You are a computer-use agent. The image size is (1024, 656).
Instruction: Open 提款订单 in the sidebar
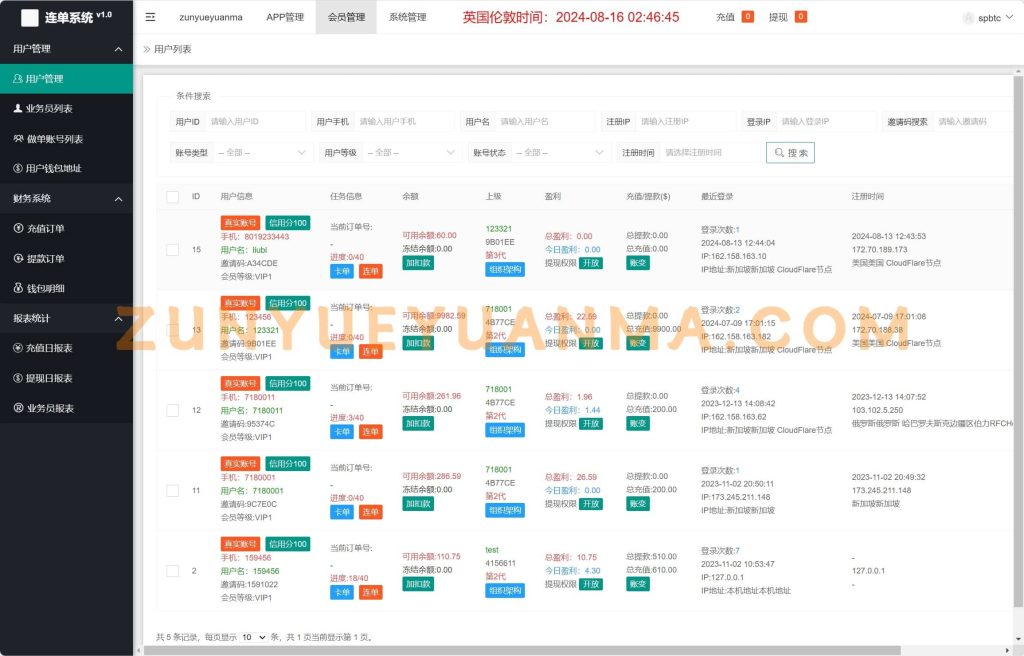point(66,258)
